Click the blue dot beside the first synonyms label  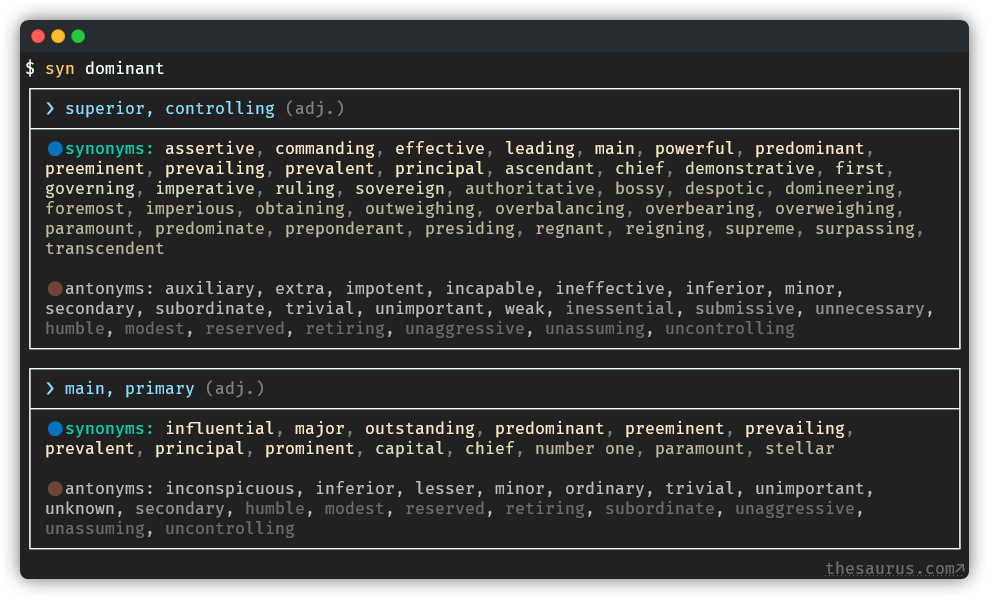tap(55, 149)
